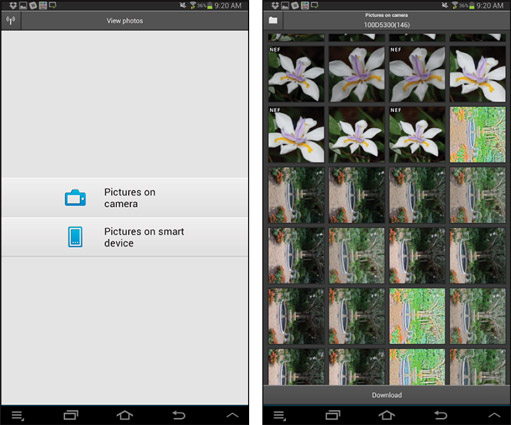Select second flower thumbnail in the first full row
The image size is (511, 425).
click(x=357, y=74)
